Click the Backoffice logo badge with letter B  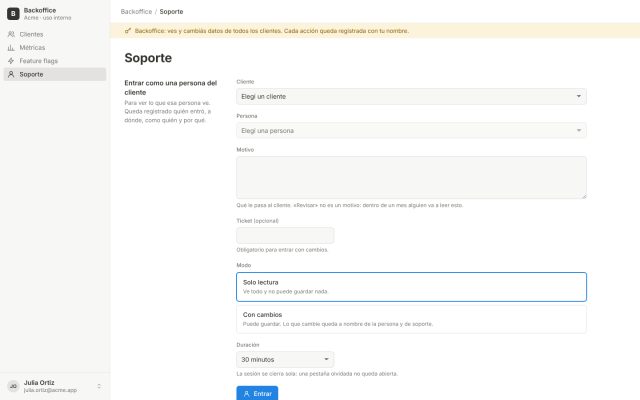[13, 13]
